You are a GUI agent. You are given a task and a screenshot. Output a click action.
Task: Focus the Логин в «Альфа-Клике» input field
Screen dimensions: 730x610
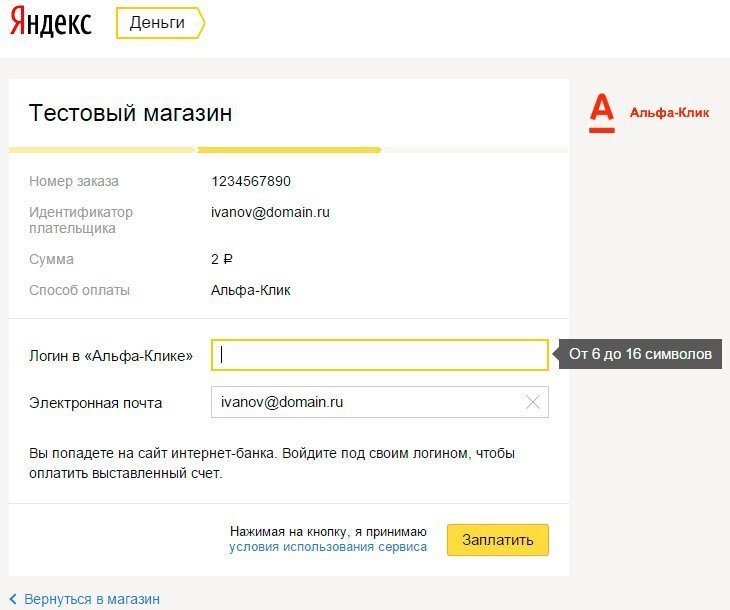(x=379, y=355)
